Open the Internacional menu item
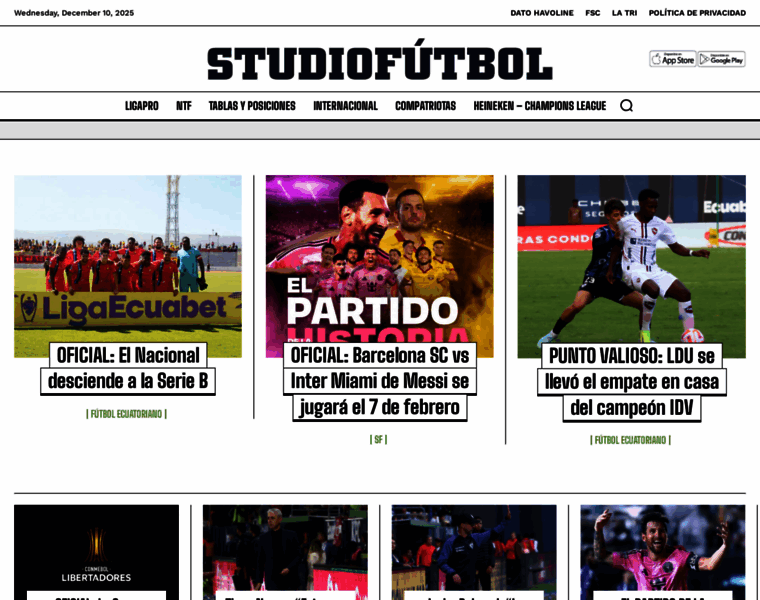Screen dimensions: 760x600 click(345, 106)
